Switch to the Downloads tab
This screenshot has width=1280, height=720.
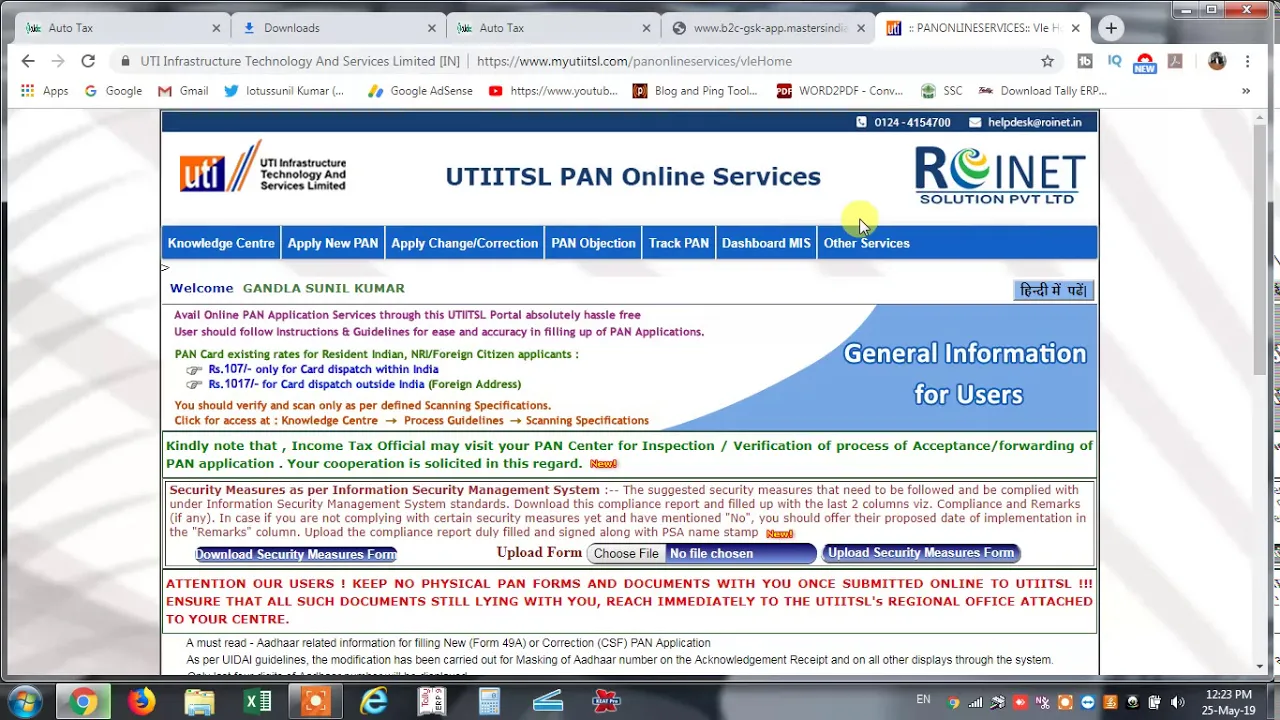pos(340,28)
